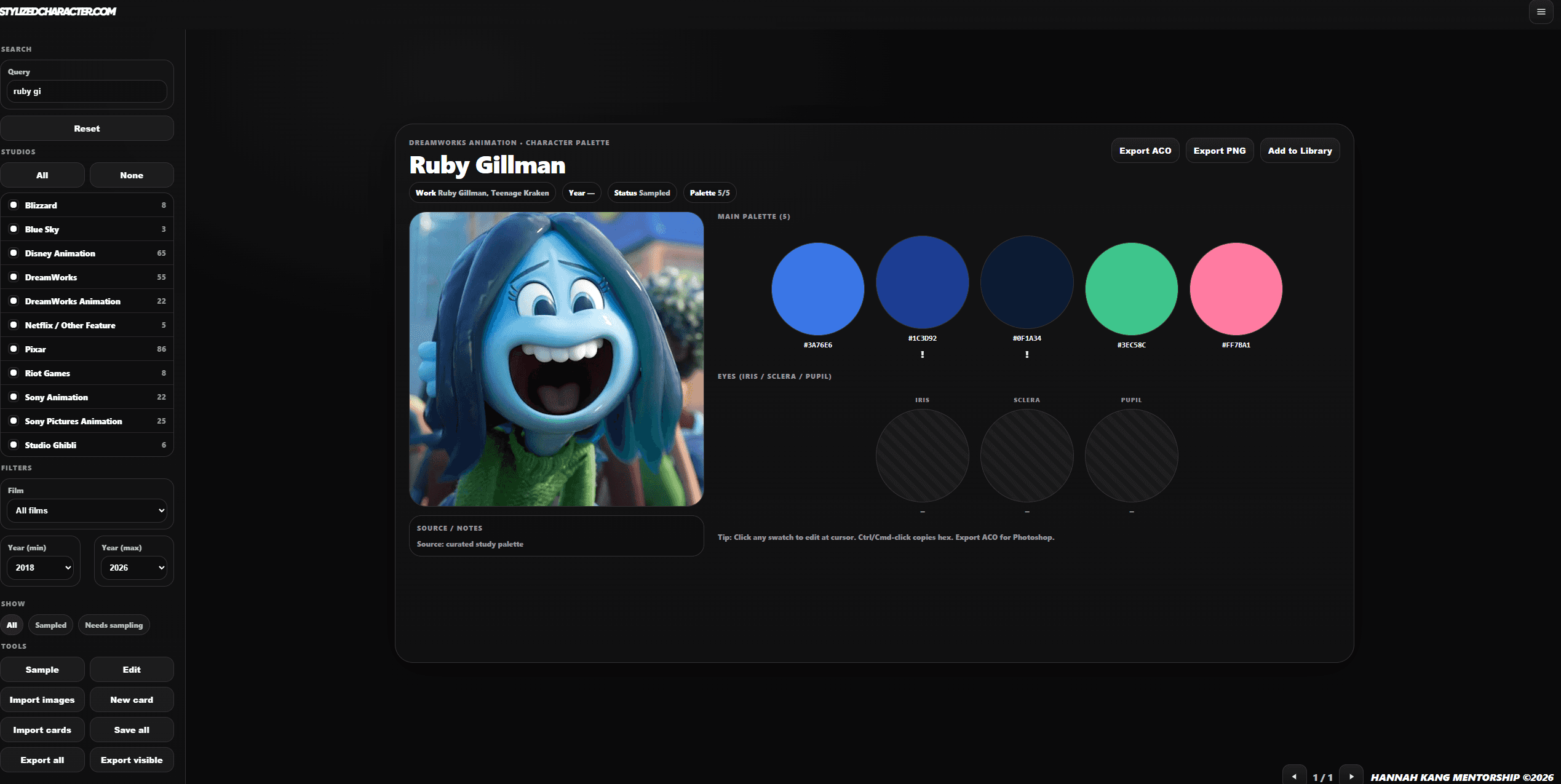
Task: Click the empty Sclera eye swatch
Action: tap(1027, 456)
